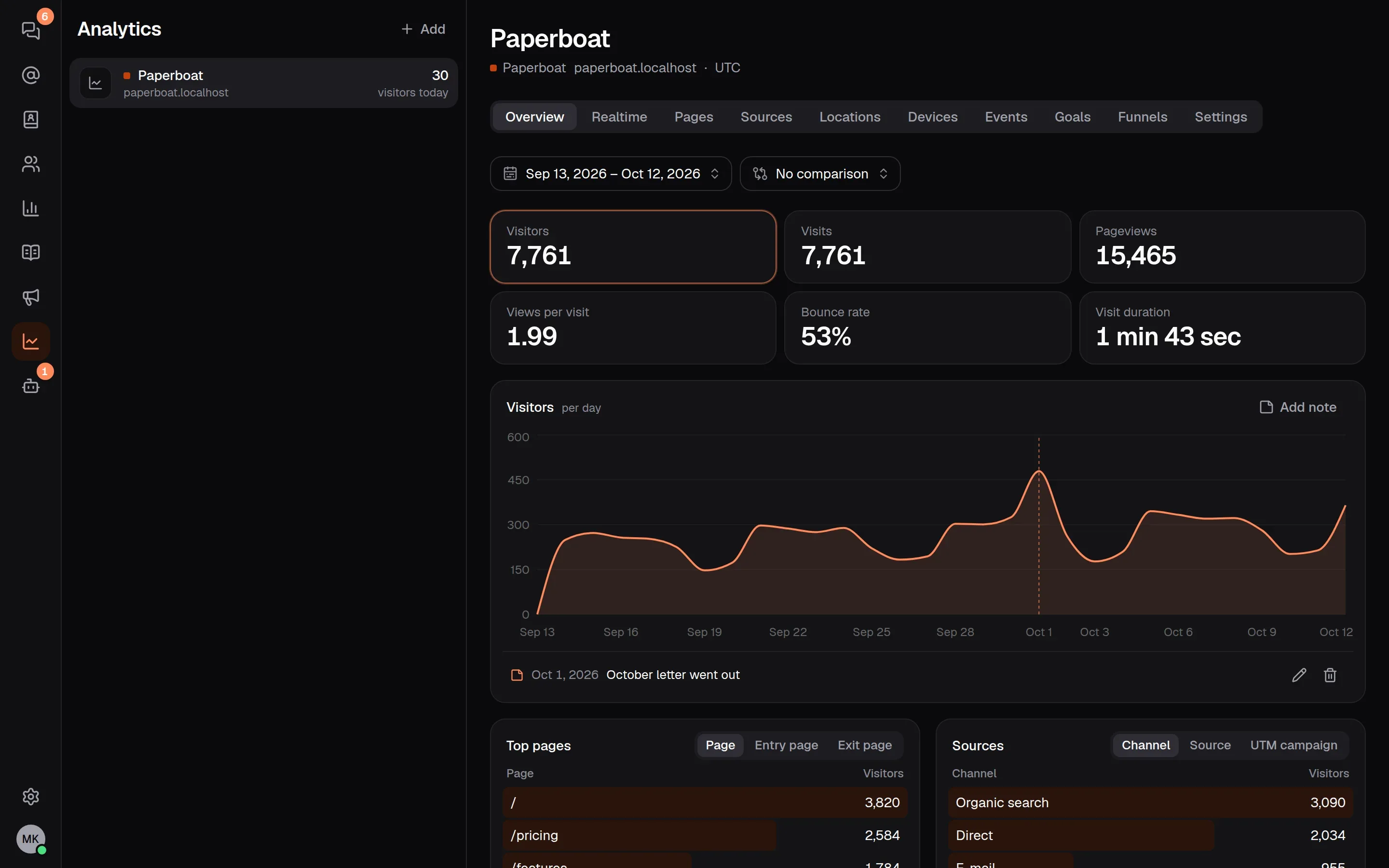Screen dimensions: 1389x868
Task: Switch to the Locations tab
Action: coord(849,117)
